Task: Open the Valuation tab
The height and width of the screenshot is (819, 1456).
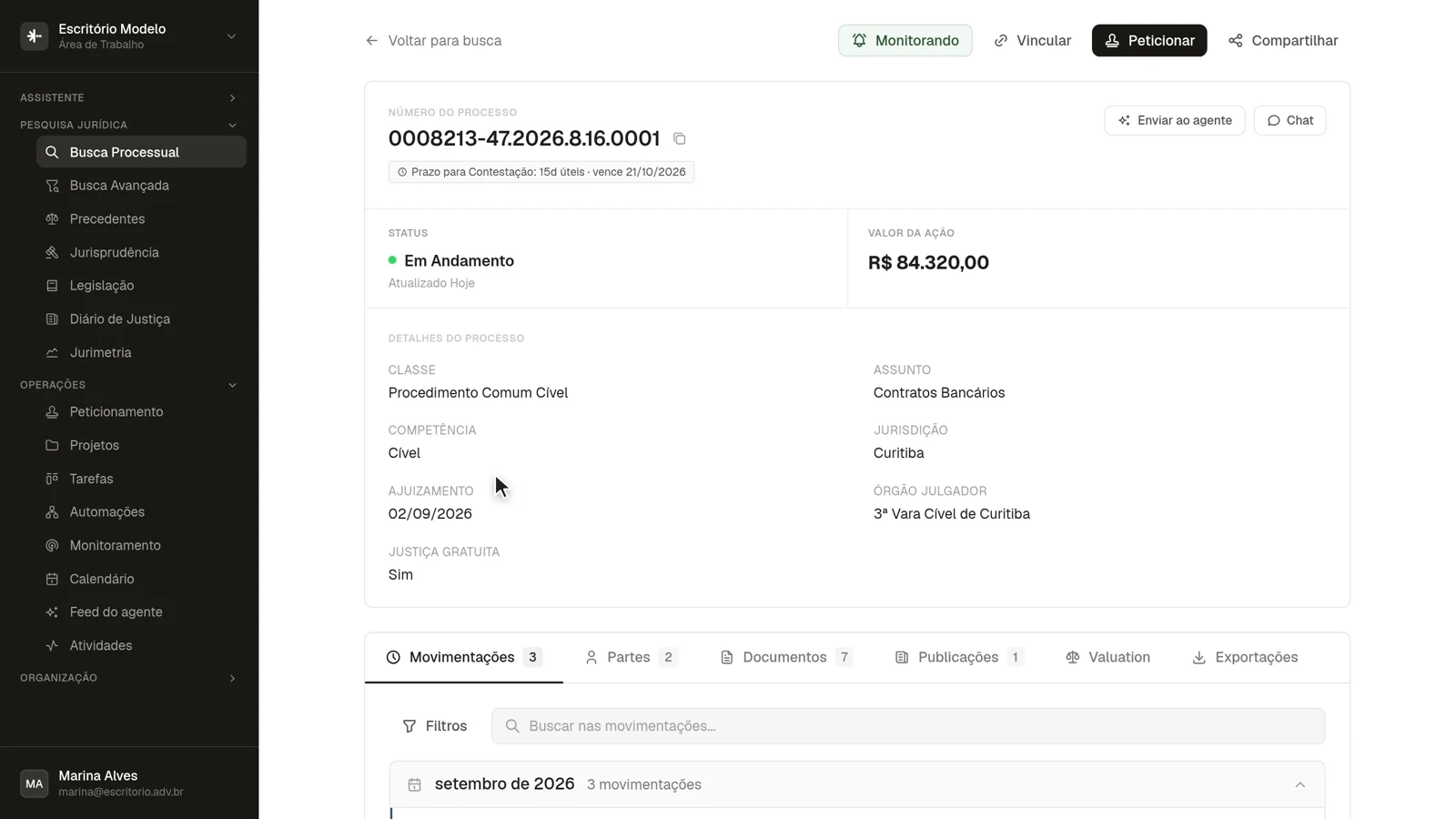Action: (1107, 657)
